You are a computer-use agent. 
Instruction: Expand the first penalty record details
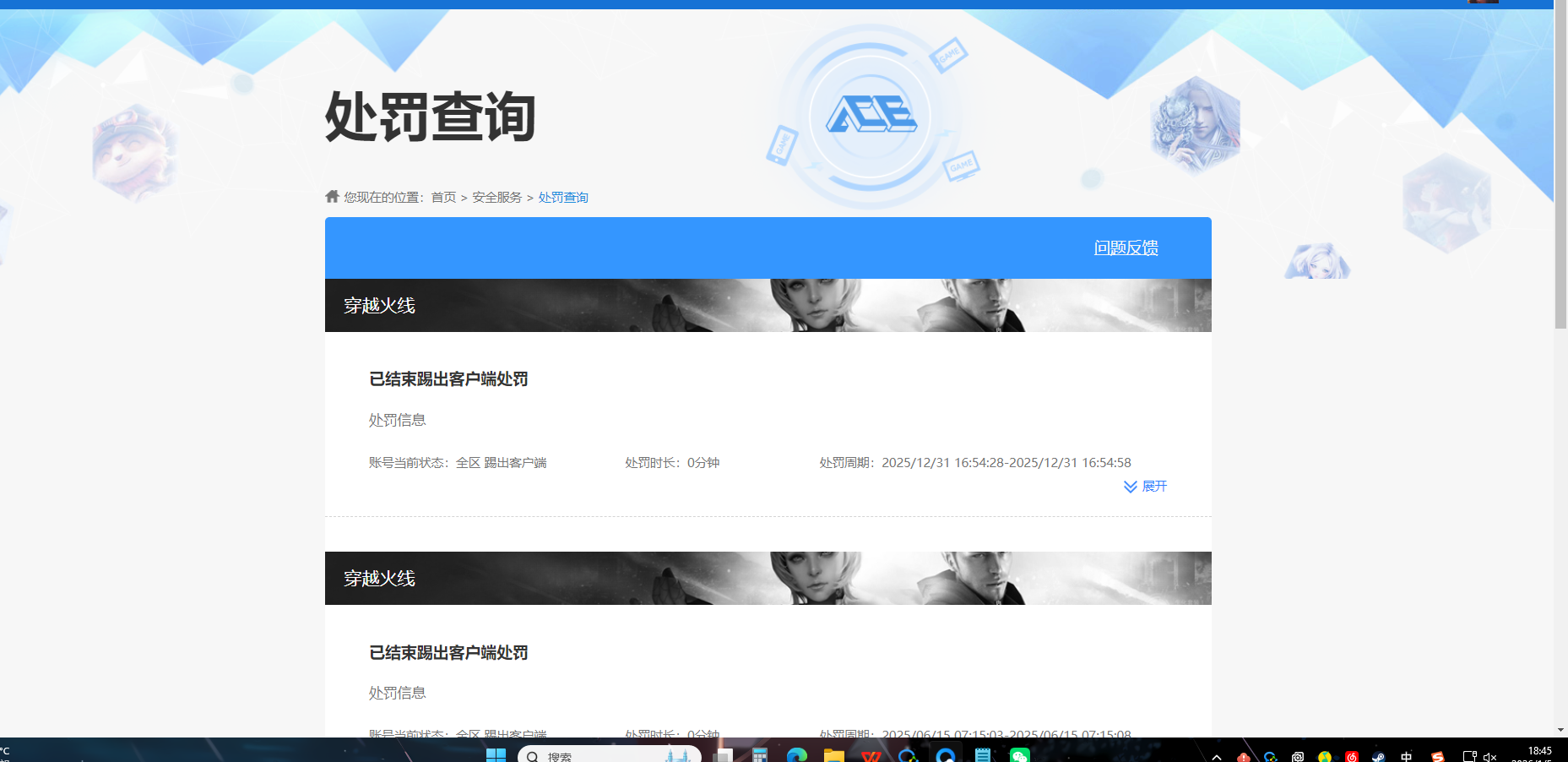pos(1153,487)
